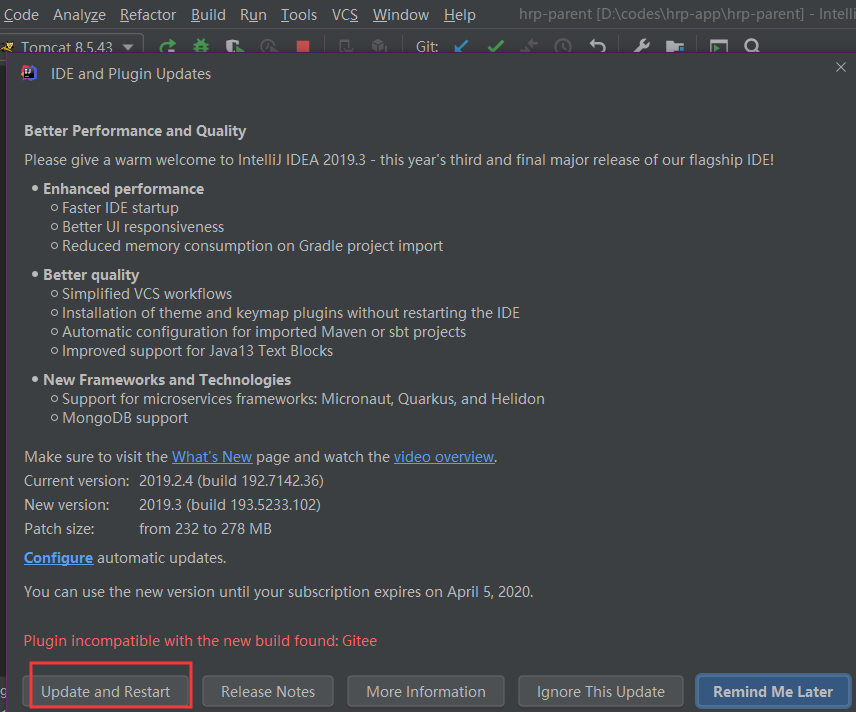Click the Profiler run icon
Image resolution: width=856 pixels, height=712 pixels.
click(x=269, y=46)
